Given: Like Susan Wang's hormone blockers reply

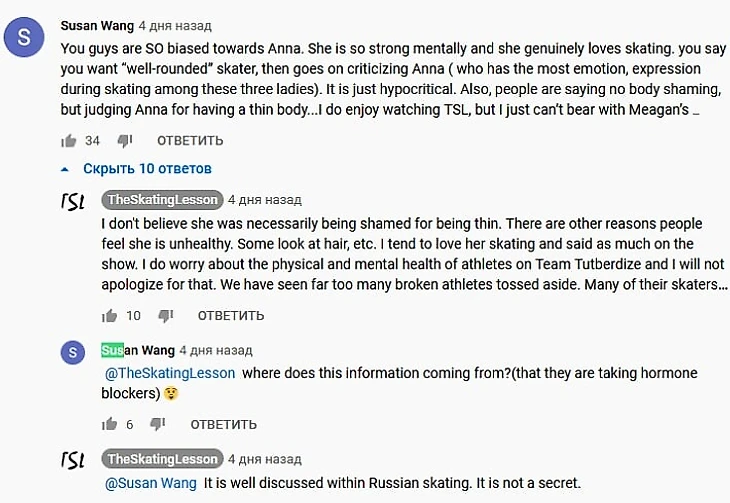Looking at the screenshot, I should pos(109,424).
